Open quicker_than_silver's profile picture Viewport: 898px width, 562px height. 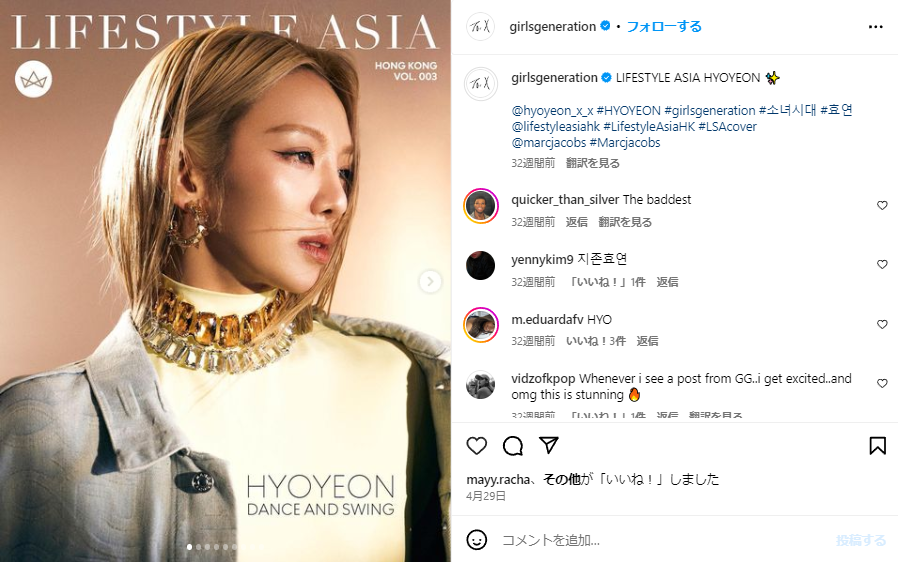pos(480,205)
